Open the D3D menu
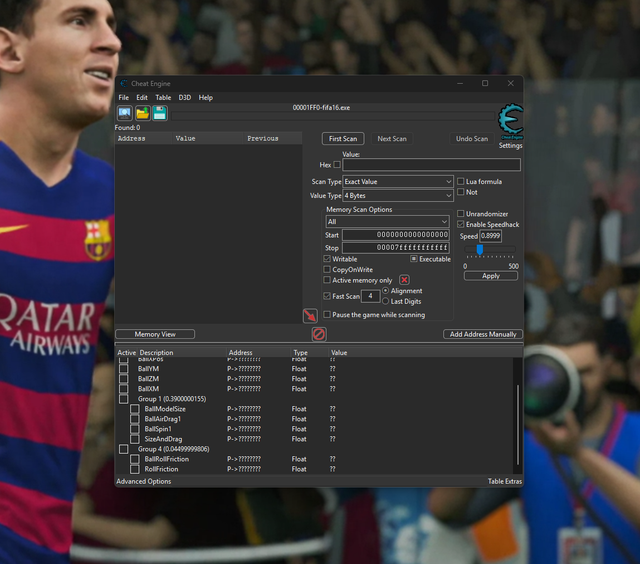 click(x=185, y=98)
